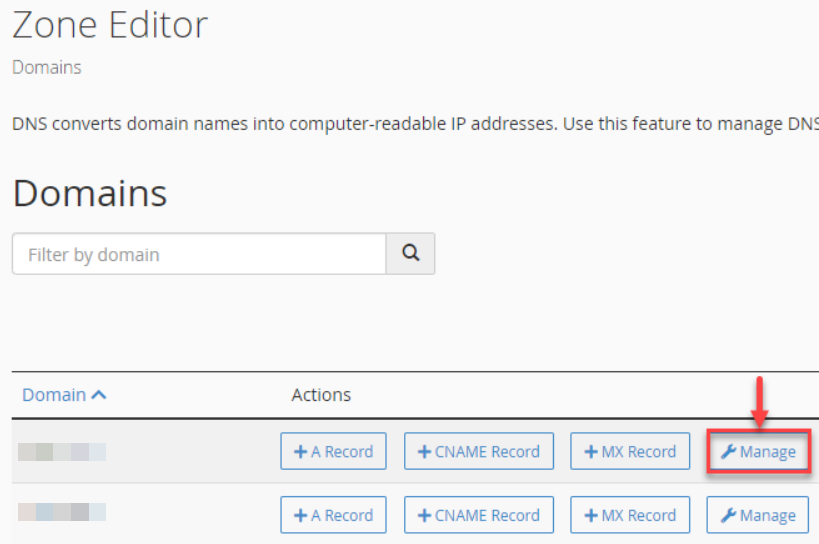
Task: Click the Zone Editor page title
Action: (x=110, y=24)
